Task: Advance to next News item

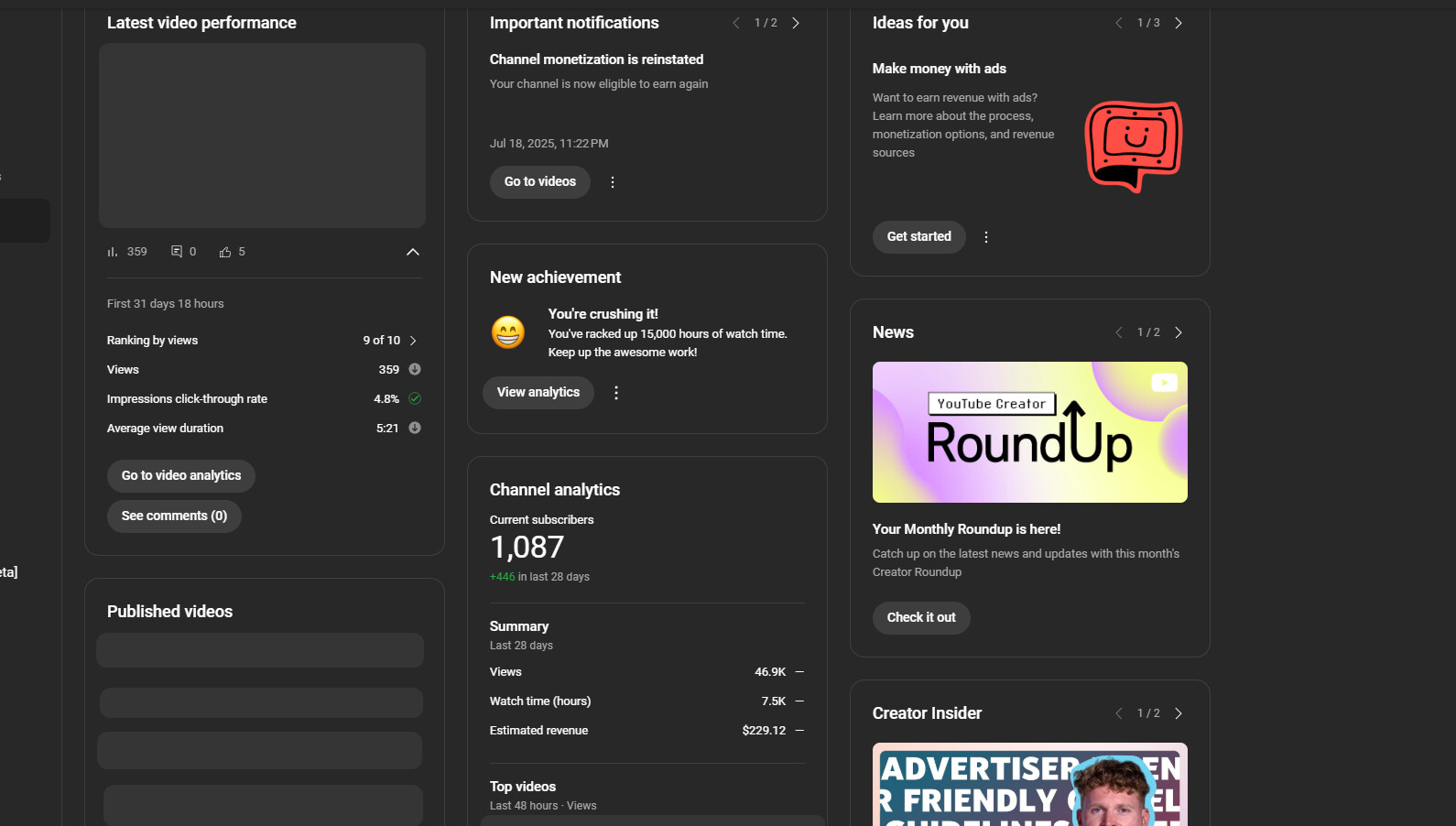Action: (x=1179, y=332)
